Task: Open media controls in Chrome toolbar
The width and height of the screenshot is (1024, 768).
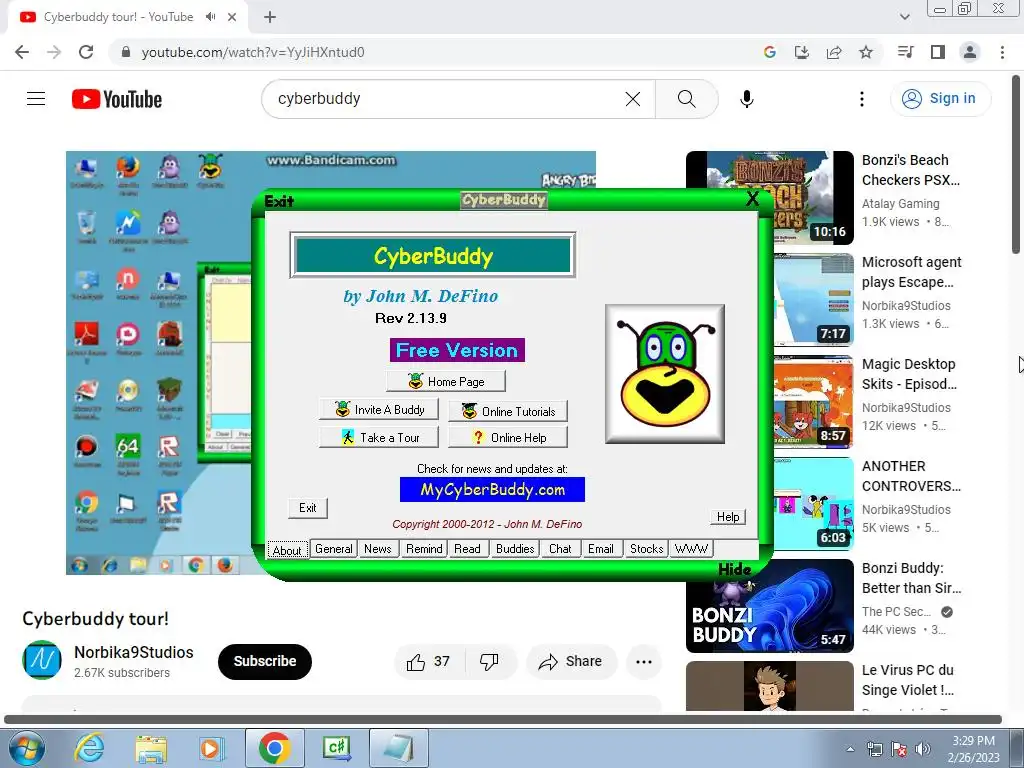Action: (905, 52)
